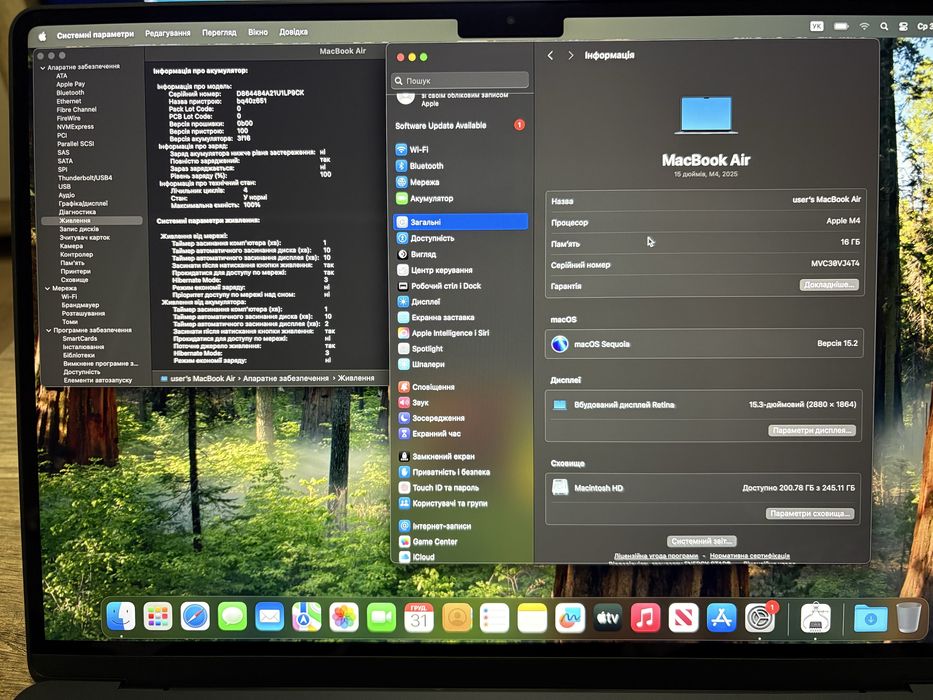Select Брандмауер in System Information tree
Viewport: 933px width, 700px height.
[x=80, y=305]
